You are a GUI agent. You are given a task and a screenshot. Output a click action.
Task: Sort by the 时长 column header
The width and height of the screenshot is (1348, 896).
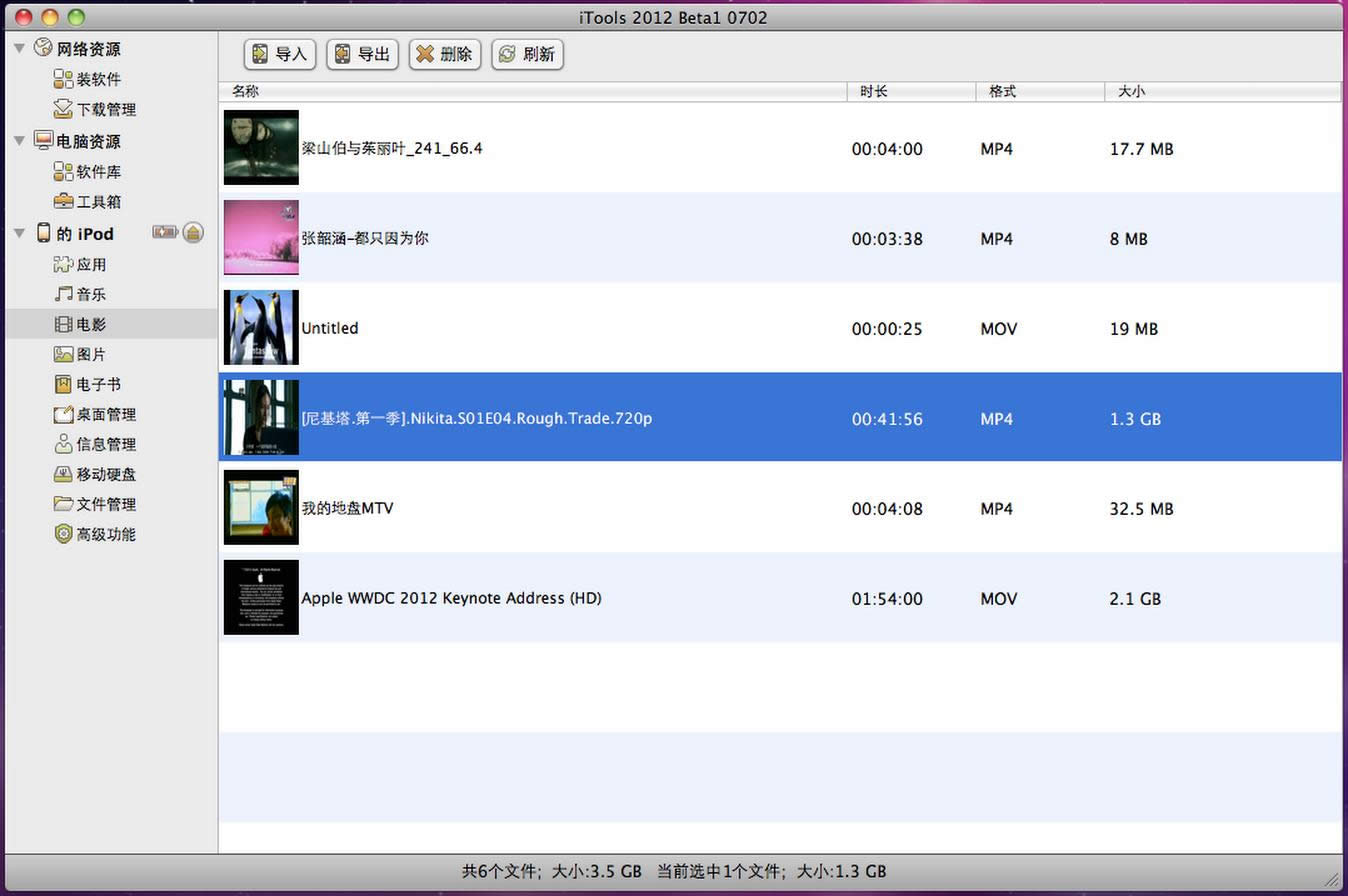tap(911, 91)
